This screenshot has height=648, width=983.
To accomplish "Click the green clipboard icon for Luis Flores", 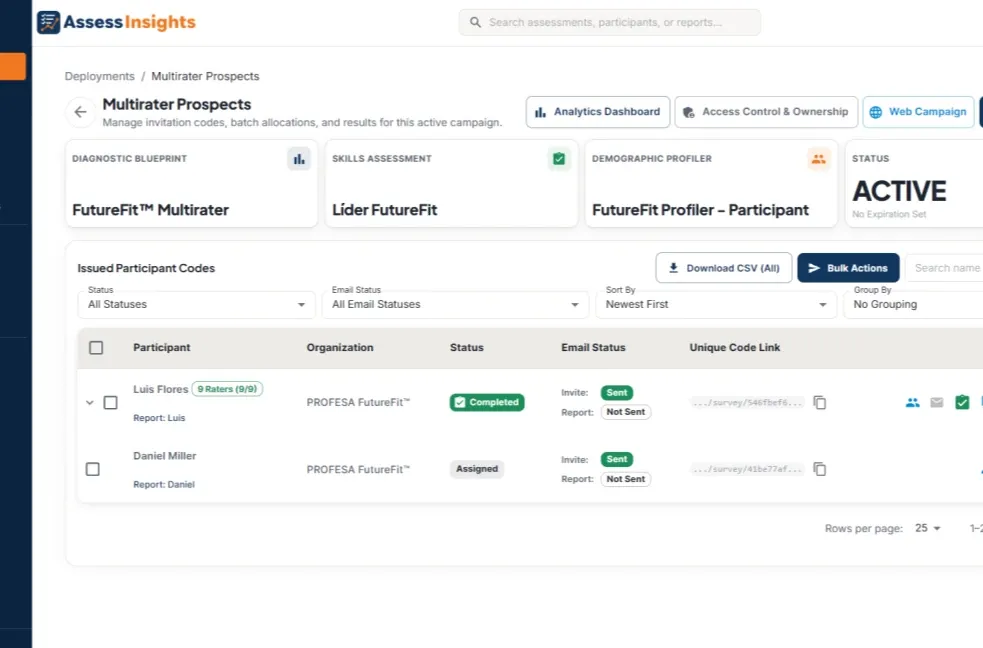I will click(x=962, y=402).
